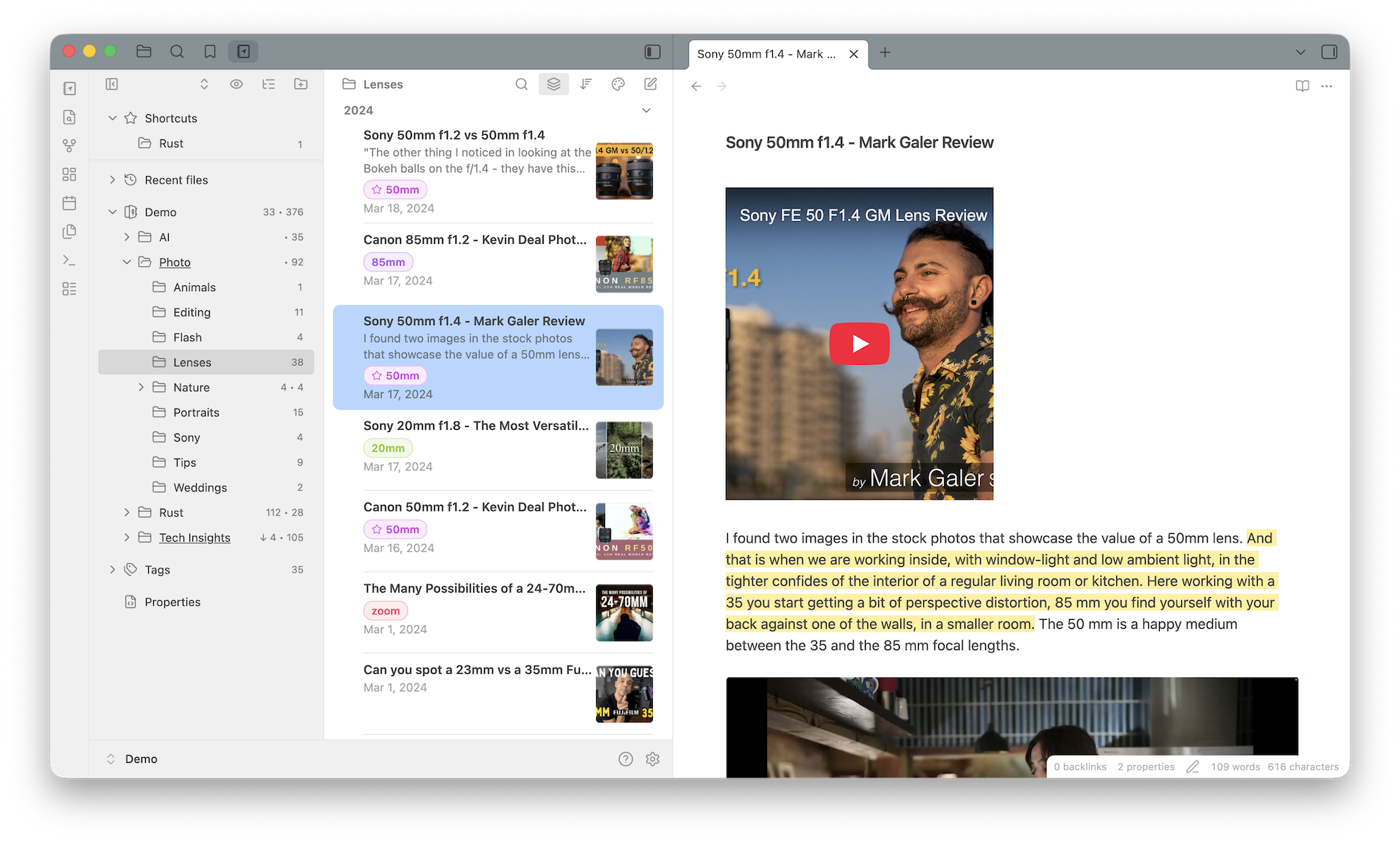1400x844 pixels.
Task: Click the 85mm tag pill
Action: point(388,262)
